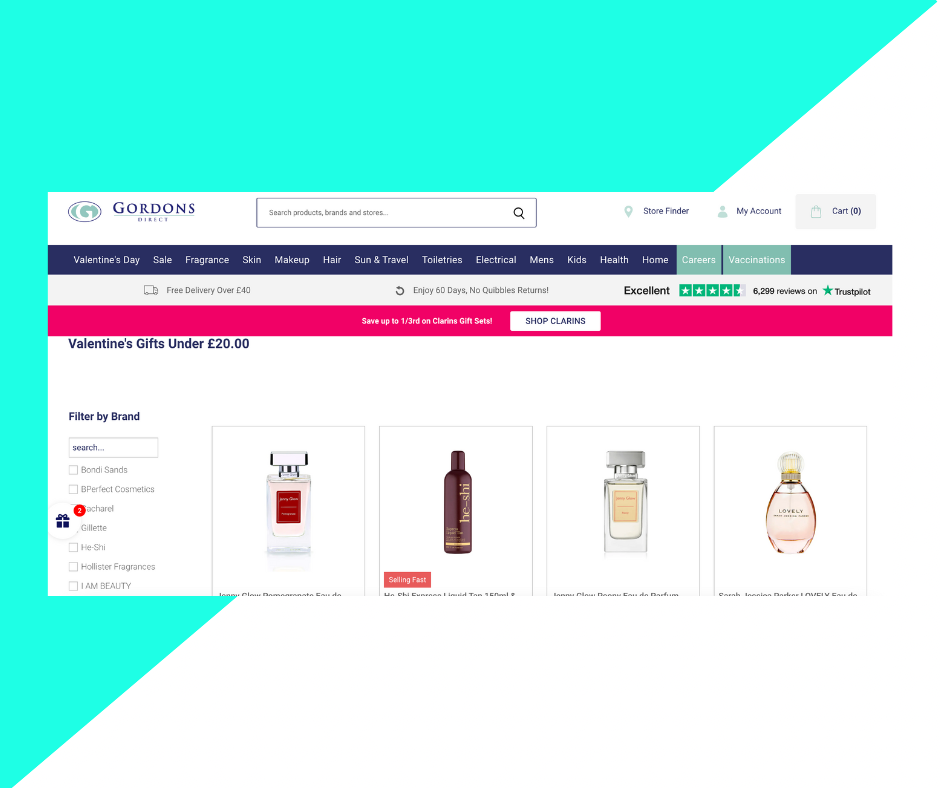Click the delivery truck icon

click(151, 290)
